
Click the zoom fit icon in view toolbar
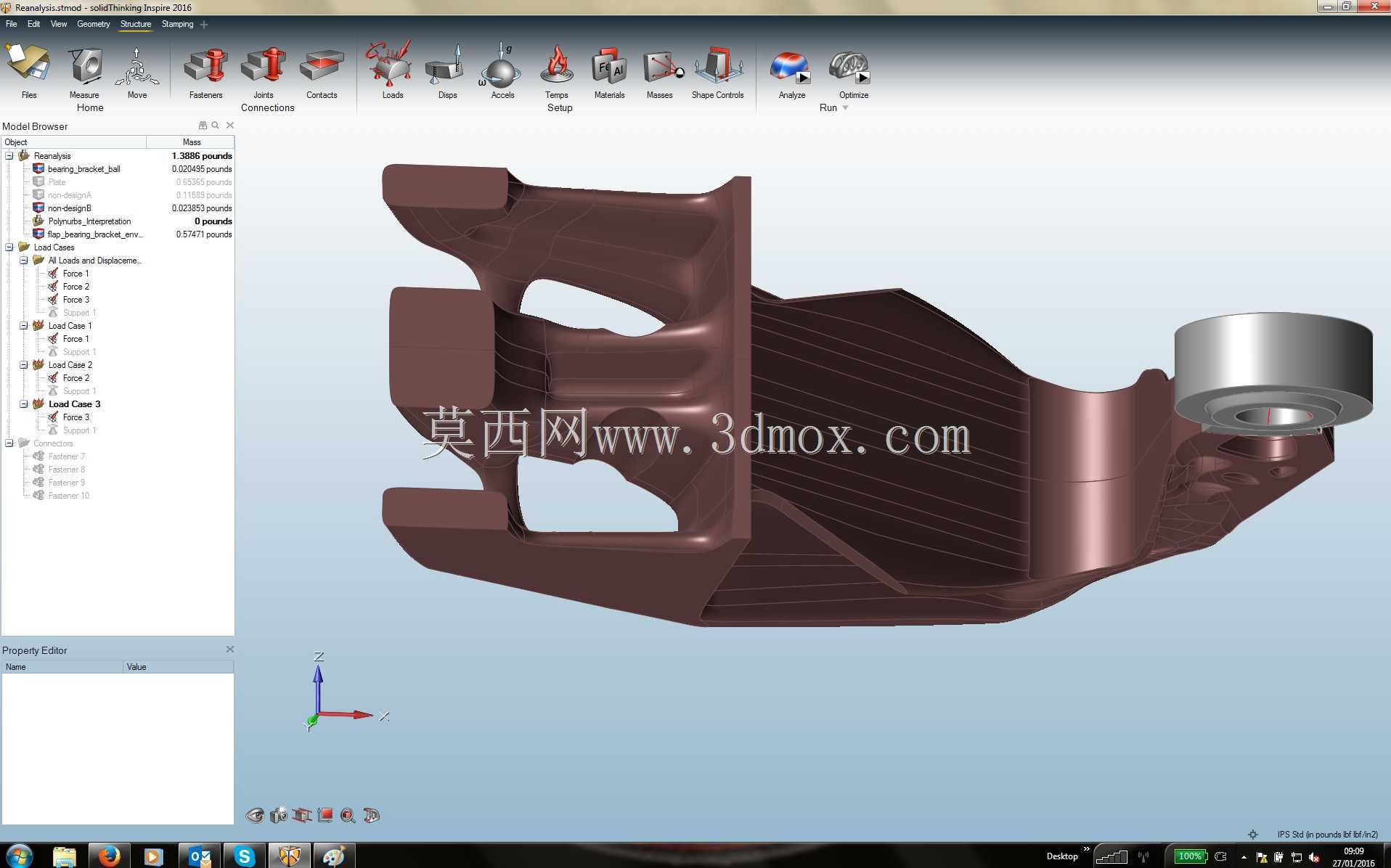click(348, 816)
